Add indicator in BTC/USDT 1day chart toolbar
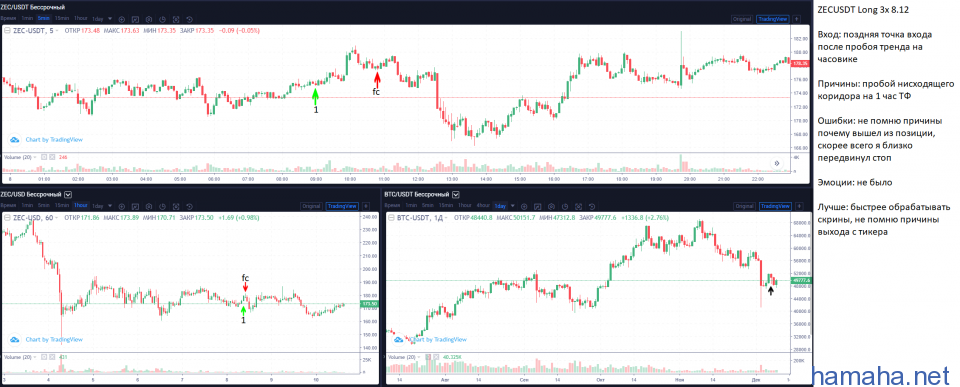 (524, 206)
